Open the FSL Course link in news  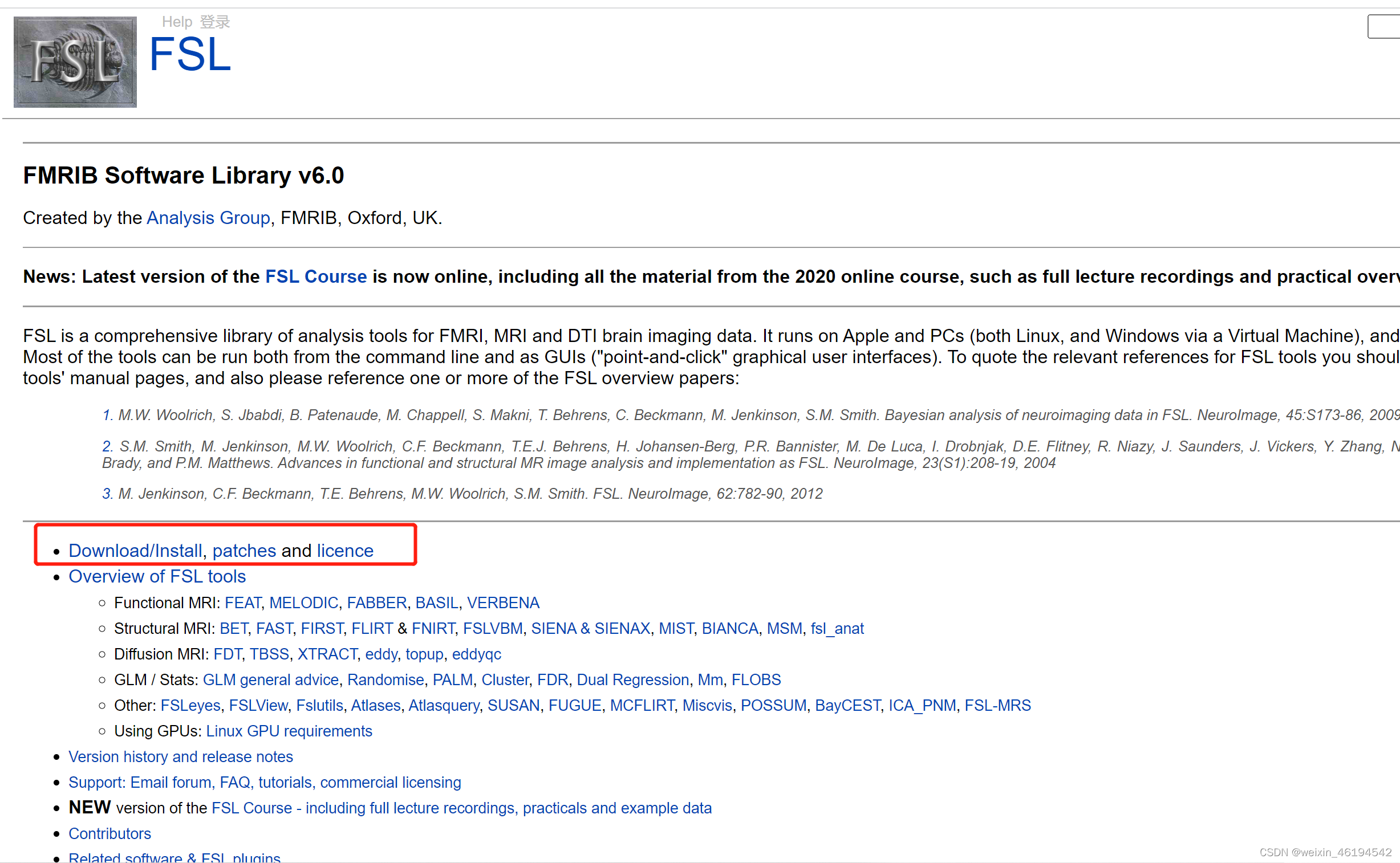[x=316, y=276]
